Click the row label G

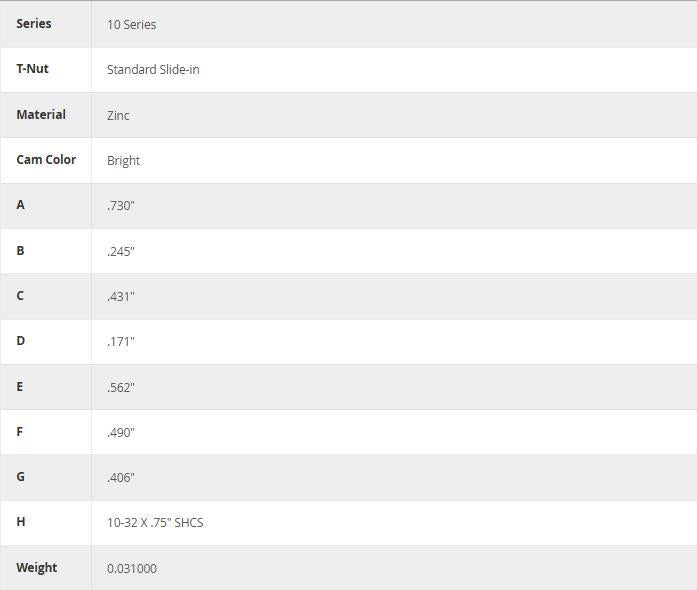(x=21, y=477)
